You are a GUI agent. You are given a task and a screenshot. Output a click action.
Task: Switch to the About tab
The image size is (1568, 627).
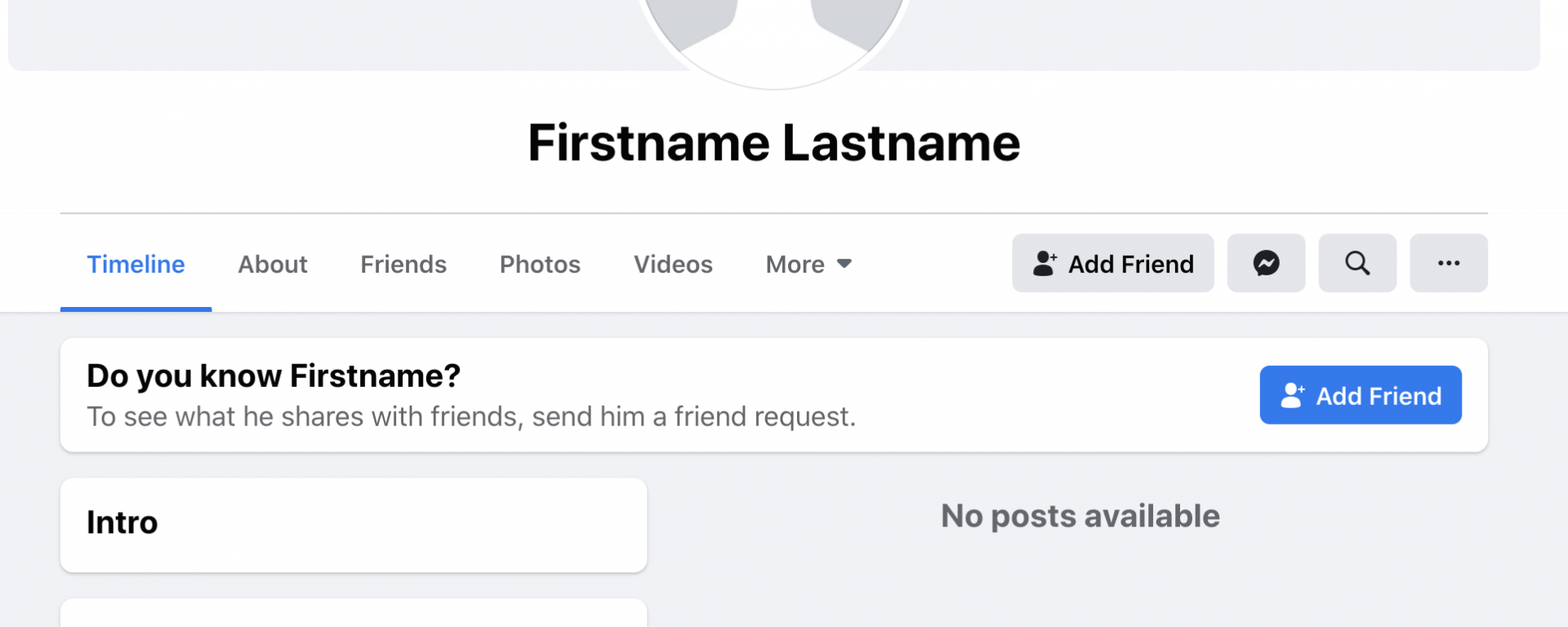[x=273, y=265]
